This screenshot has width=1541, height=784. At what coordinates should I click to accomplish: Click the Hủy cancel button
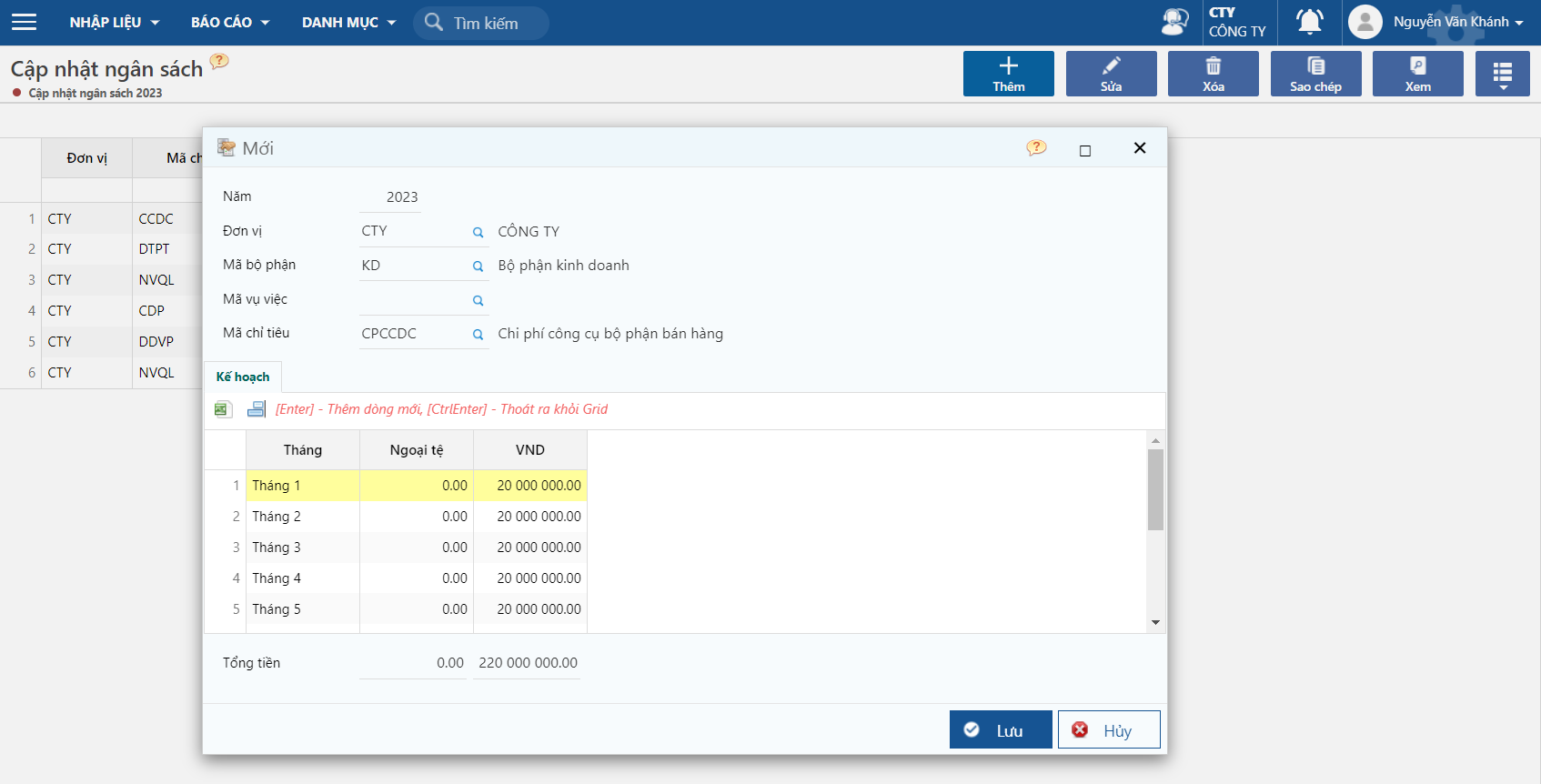[1108, 729]
